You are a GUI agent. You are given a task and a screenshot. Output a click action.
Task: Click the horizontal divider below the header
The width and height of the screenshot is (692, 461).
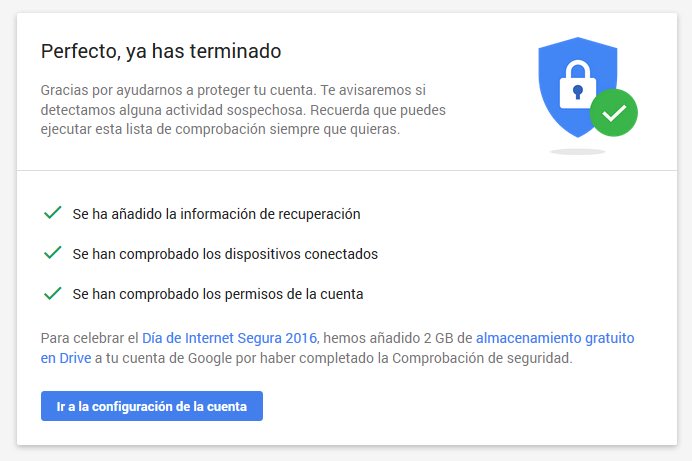(x=347, y=170)
